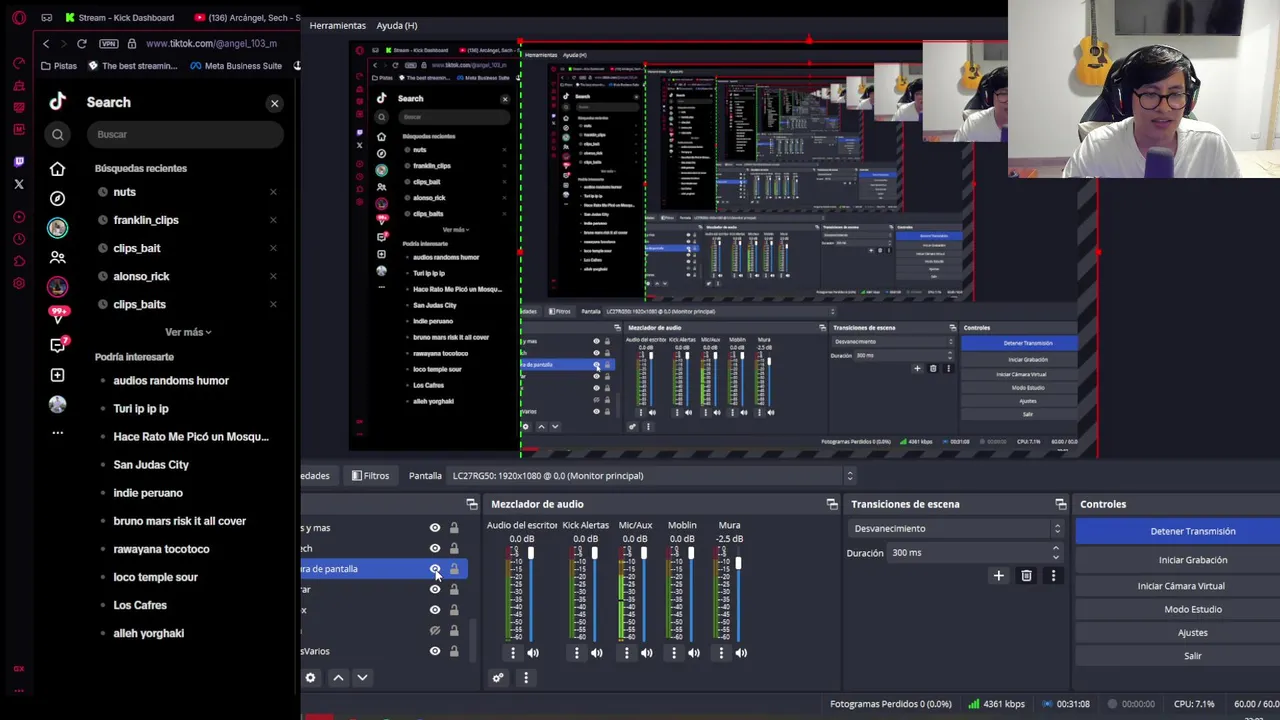This screenshot has height=720, width=1280.
Task: Toggle visibility of source ending 'Varios'
Action: point(435,652)
